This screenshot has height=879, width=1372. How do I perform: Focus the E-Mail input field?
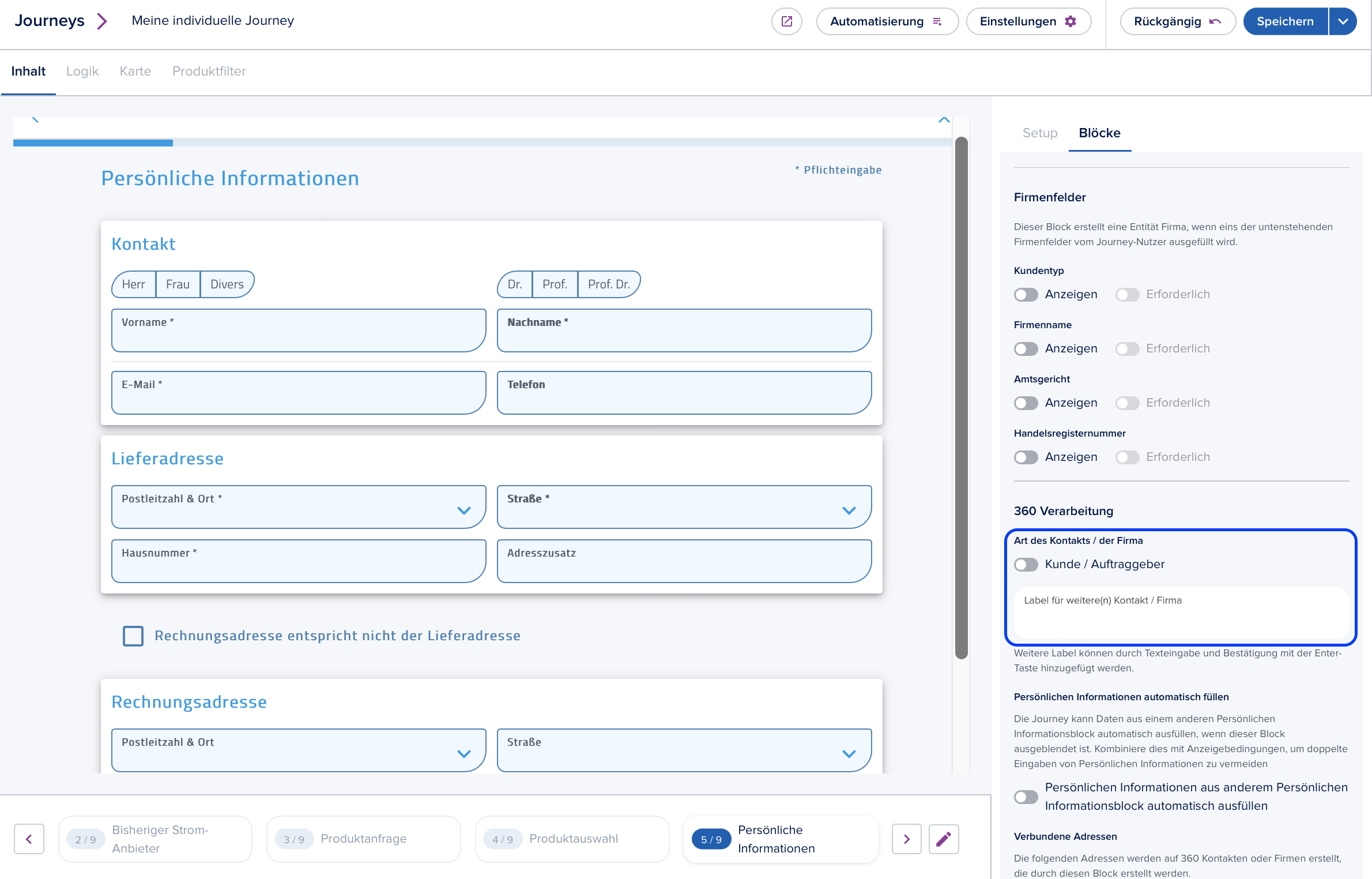click(299, 393)
